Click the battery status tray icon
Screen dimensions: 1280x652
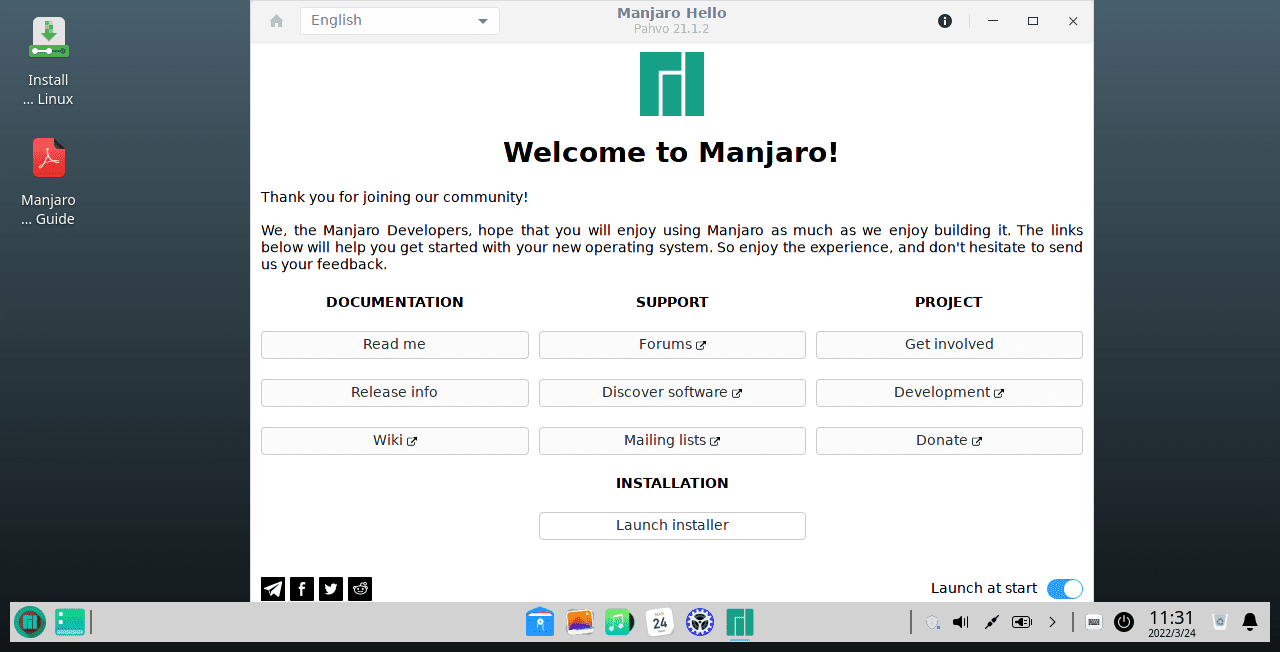point(1021,622)
